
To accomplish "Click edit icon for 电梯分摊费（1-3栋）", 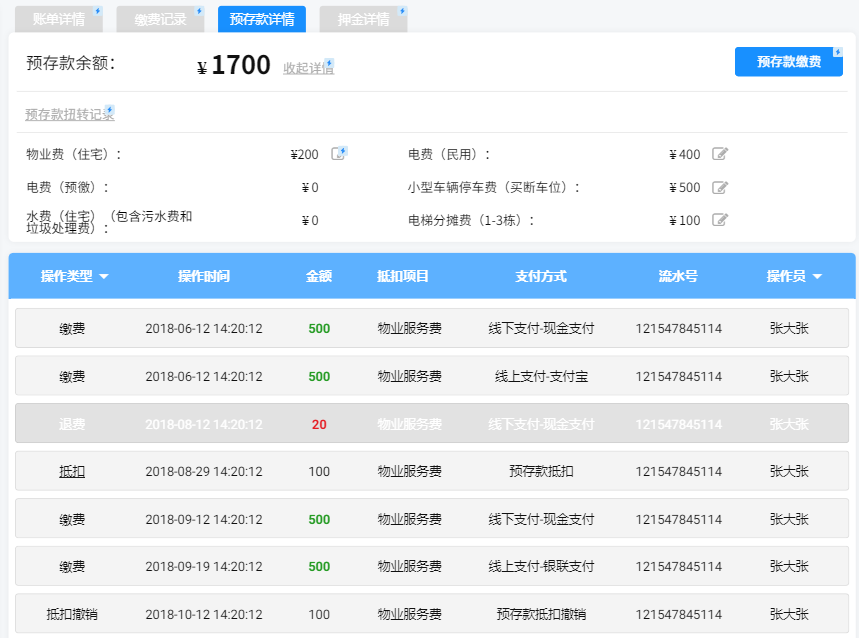I will 720,220.
